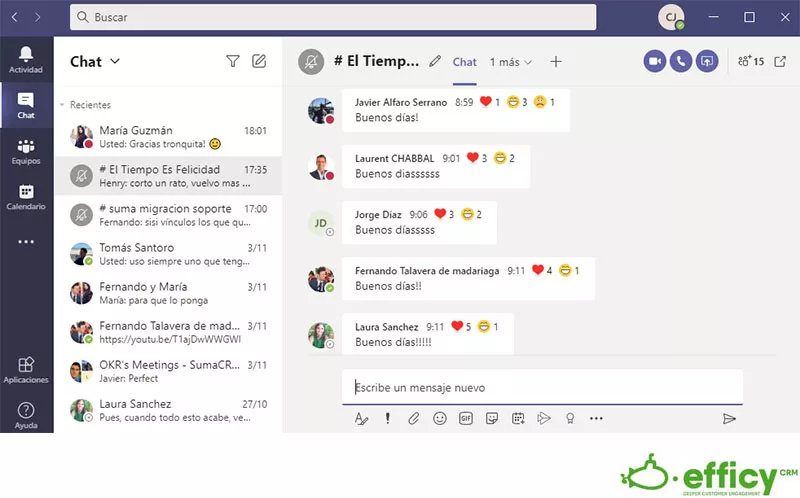This screenshot has width=800, height=498.
Task: Open María Guzmán conversation
Action: (x=168, y=137)
